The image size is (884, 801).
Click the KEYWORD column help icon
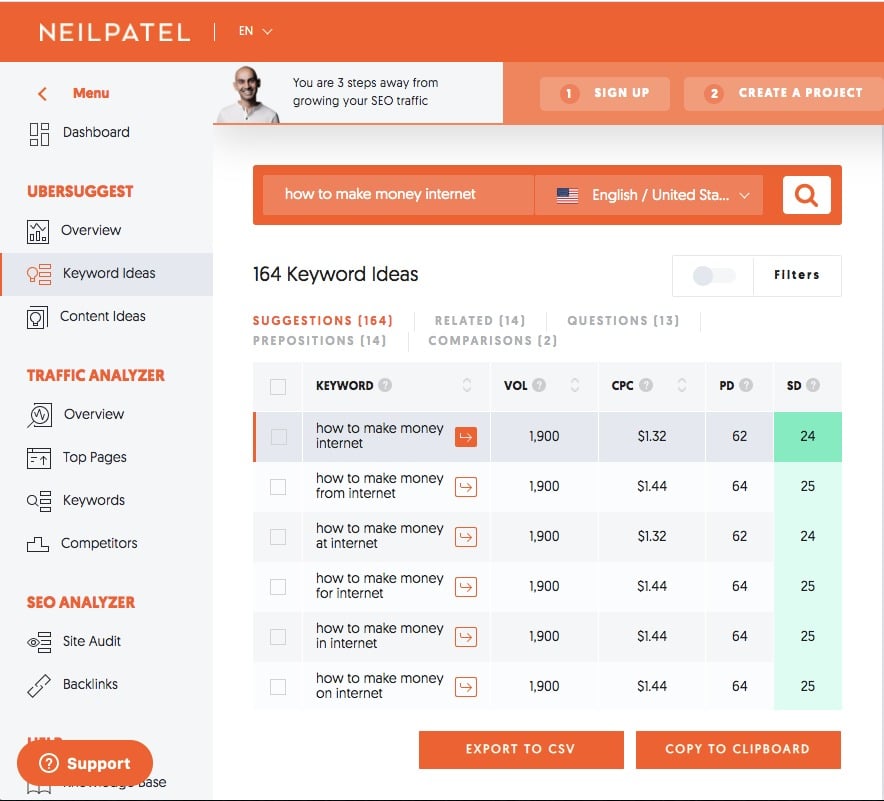(x=385, y=385)
